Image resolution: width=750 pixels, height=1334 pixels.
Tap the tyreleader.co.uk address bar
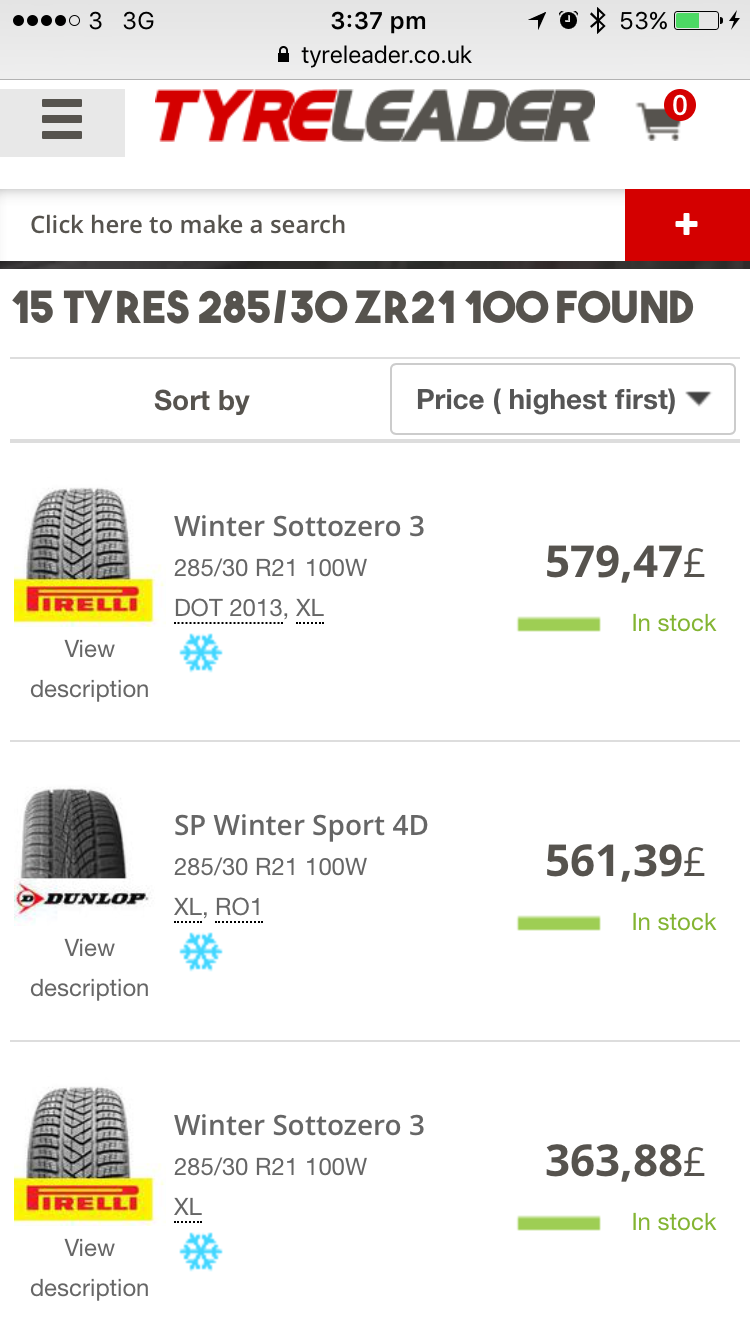pyautogui.click(x=375, y=55)
